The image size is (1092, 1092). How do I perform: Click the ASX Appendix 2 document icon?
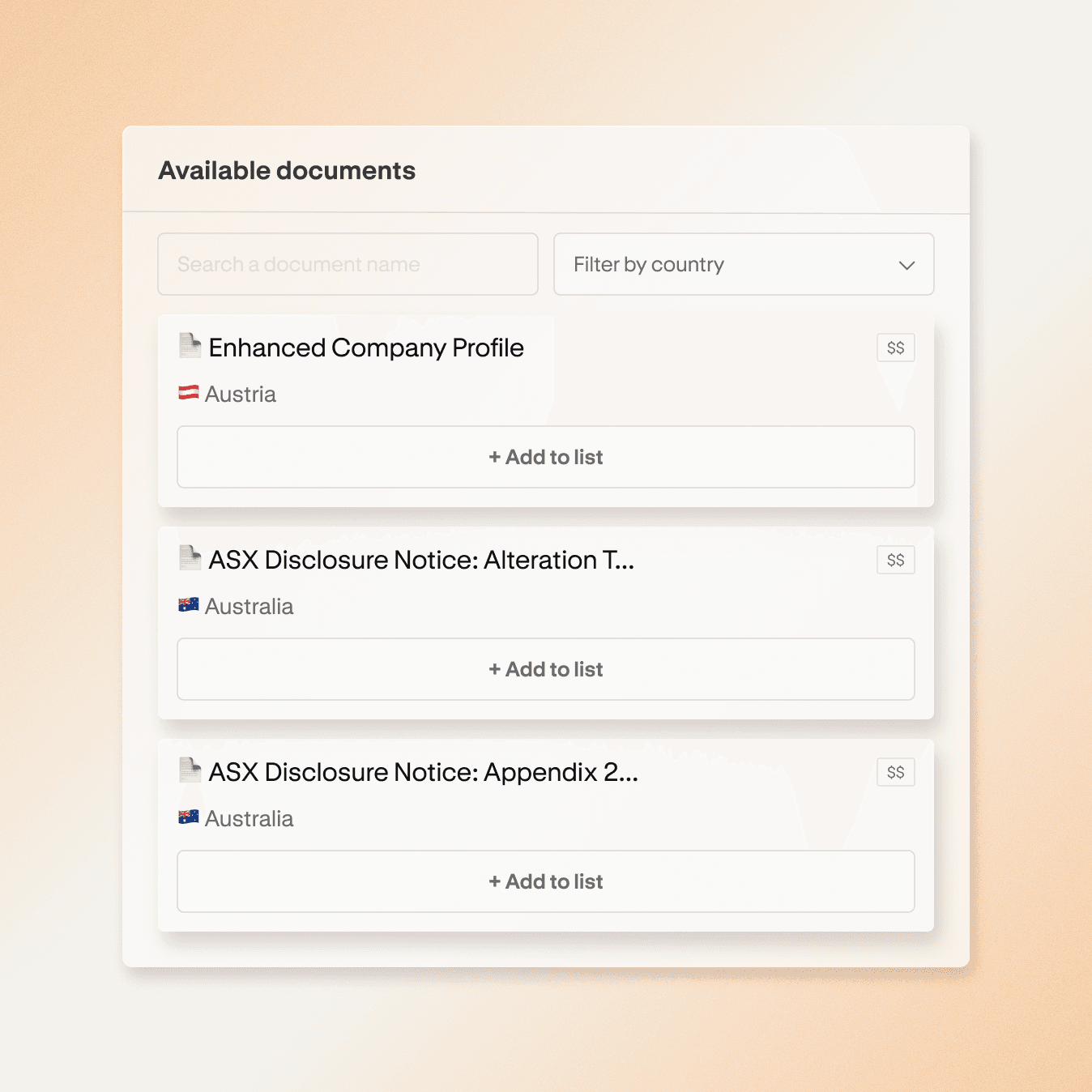pos(190,770)
